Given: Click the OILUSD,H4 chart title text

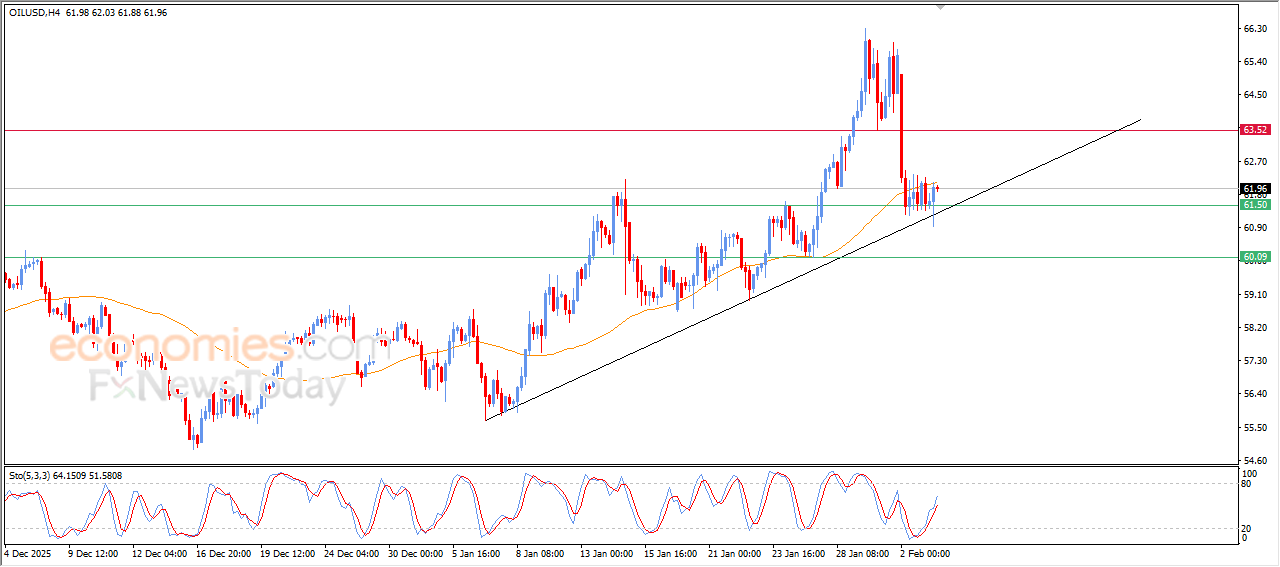Looking at the screenshot, I should 35,12.
